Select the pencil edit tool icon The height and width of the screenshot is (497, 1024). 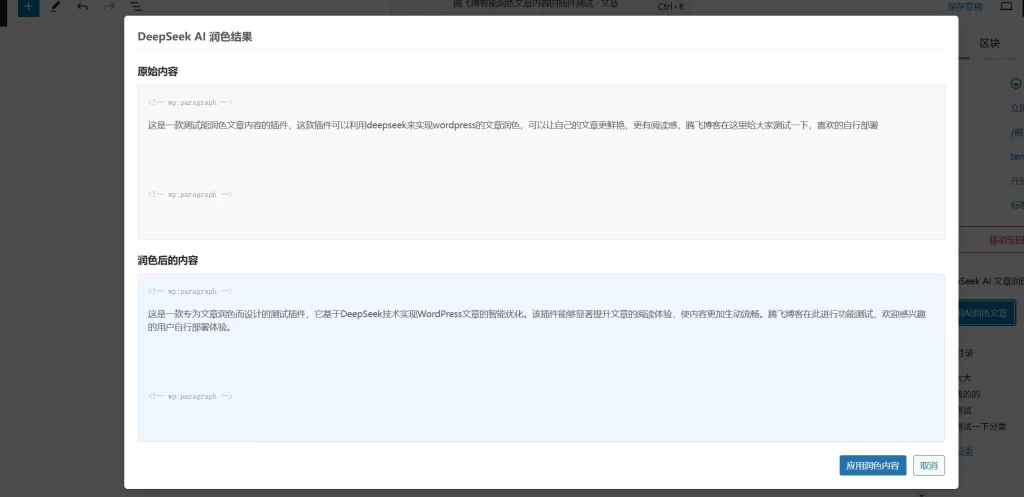[55, 7]
